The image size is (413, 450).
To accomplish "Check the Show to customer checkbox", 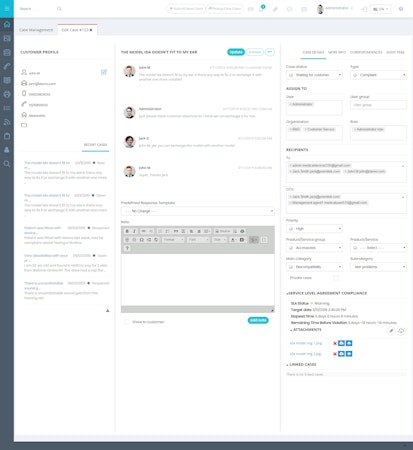I will click(127, 322).
